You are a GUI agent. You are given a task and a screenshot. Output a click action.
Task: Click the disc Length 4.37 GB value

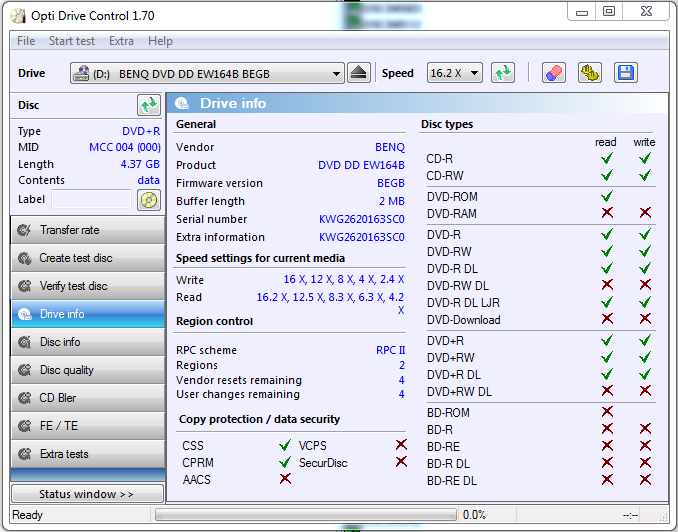pos(140,164)
